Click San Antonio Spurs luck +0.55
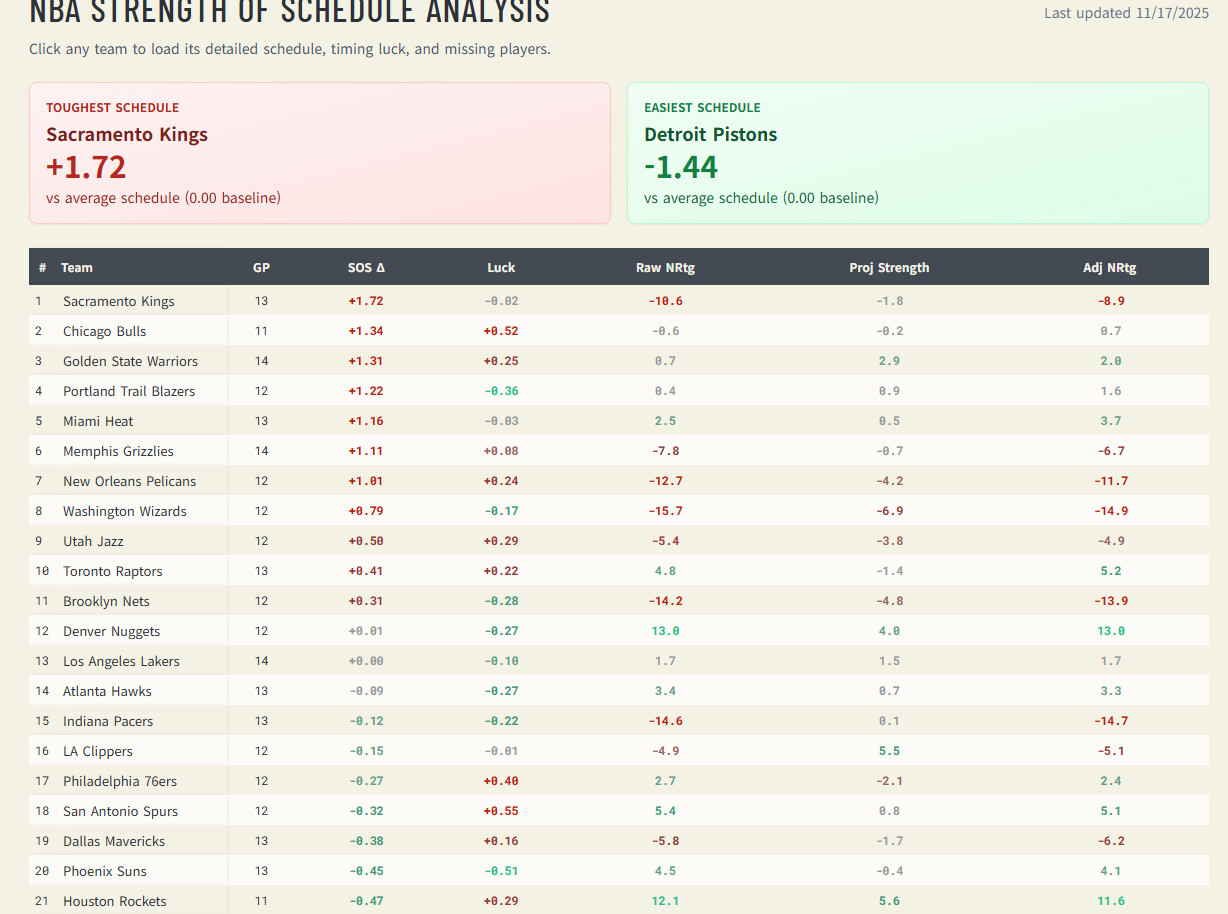Image resolution: width=1228 pixels, height=914 pixels. point(501,811)
